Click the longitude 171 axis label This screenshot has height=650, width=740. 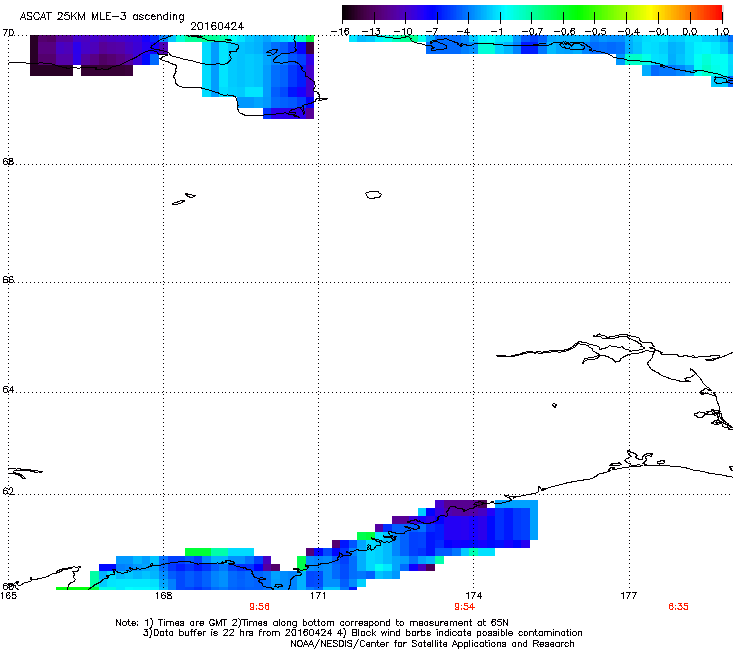318,596
